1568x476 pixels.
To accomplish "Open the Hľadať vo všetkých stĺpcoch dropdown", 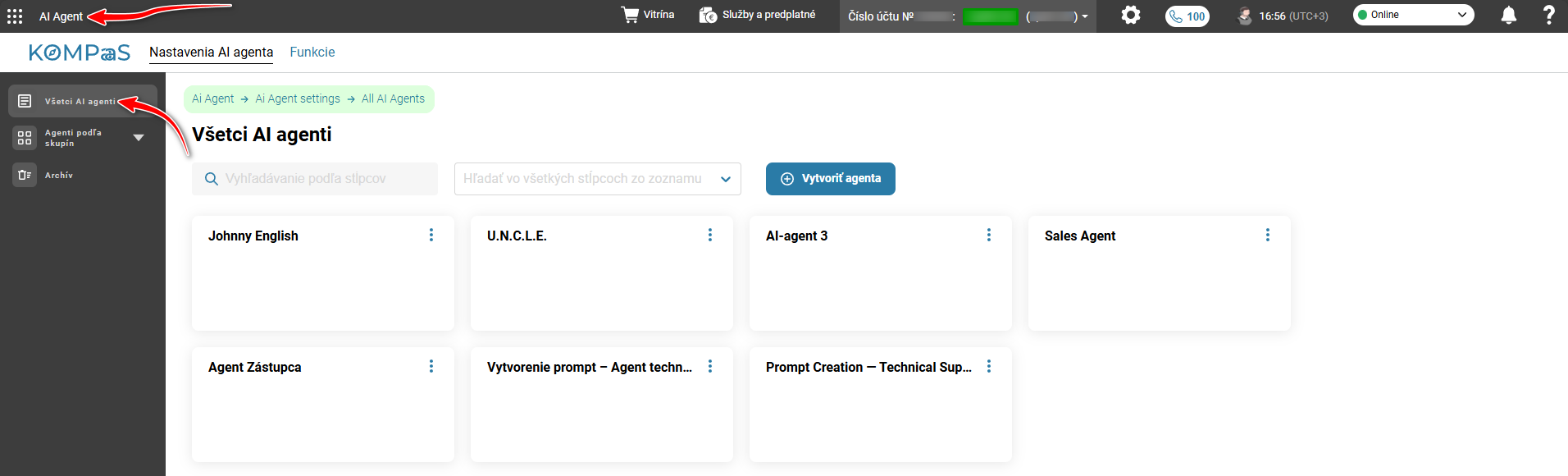I will click(x=598, y=179).
